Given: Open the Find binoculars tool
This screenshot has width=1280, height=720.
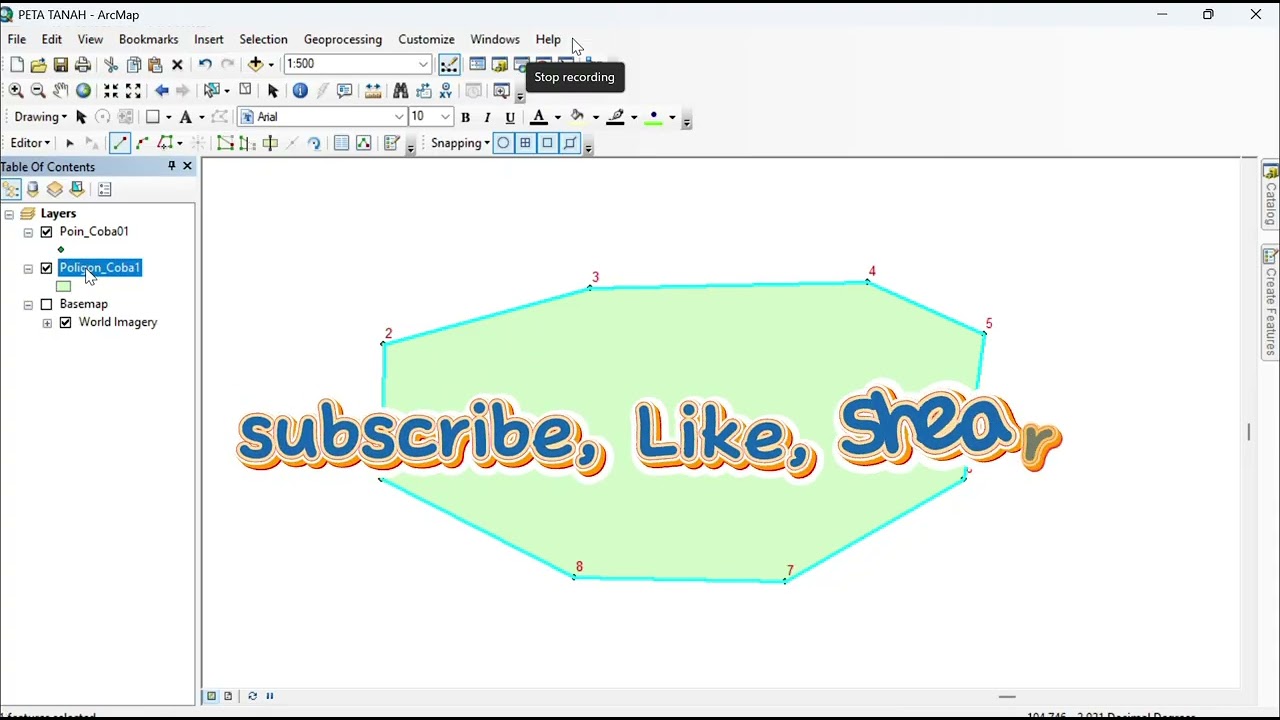Looking at the screenshot, I should pyautogui.click(x=400, y=91).
